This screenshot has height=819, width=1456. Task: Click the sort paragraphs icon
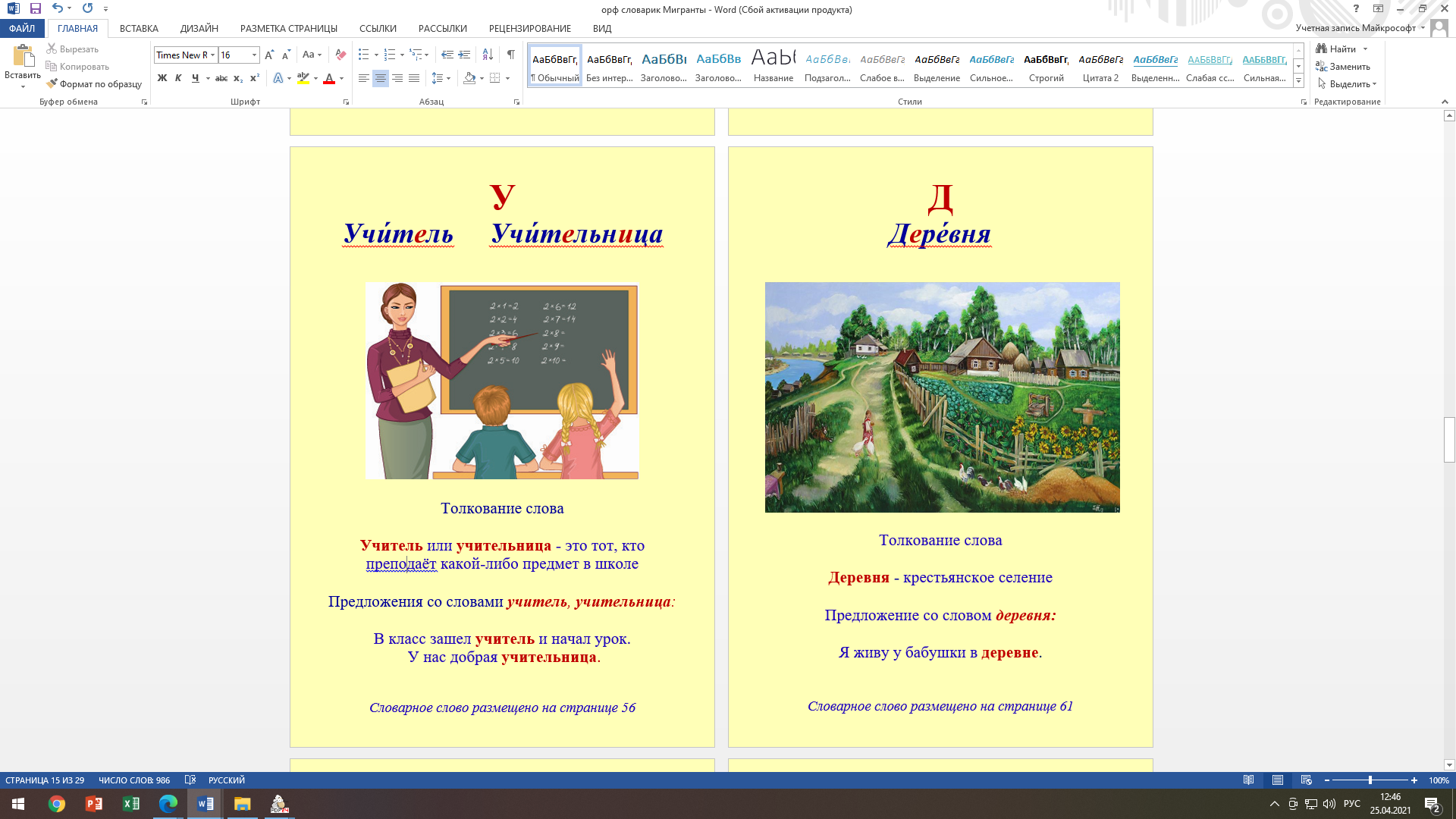488,55
